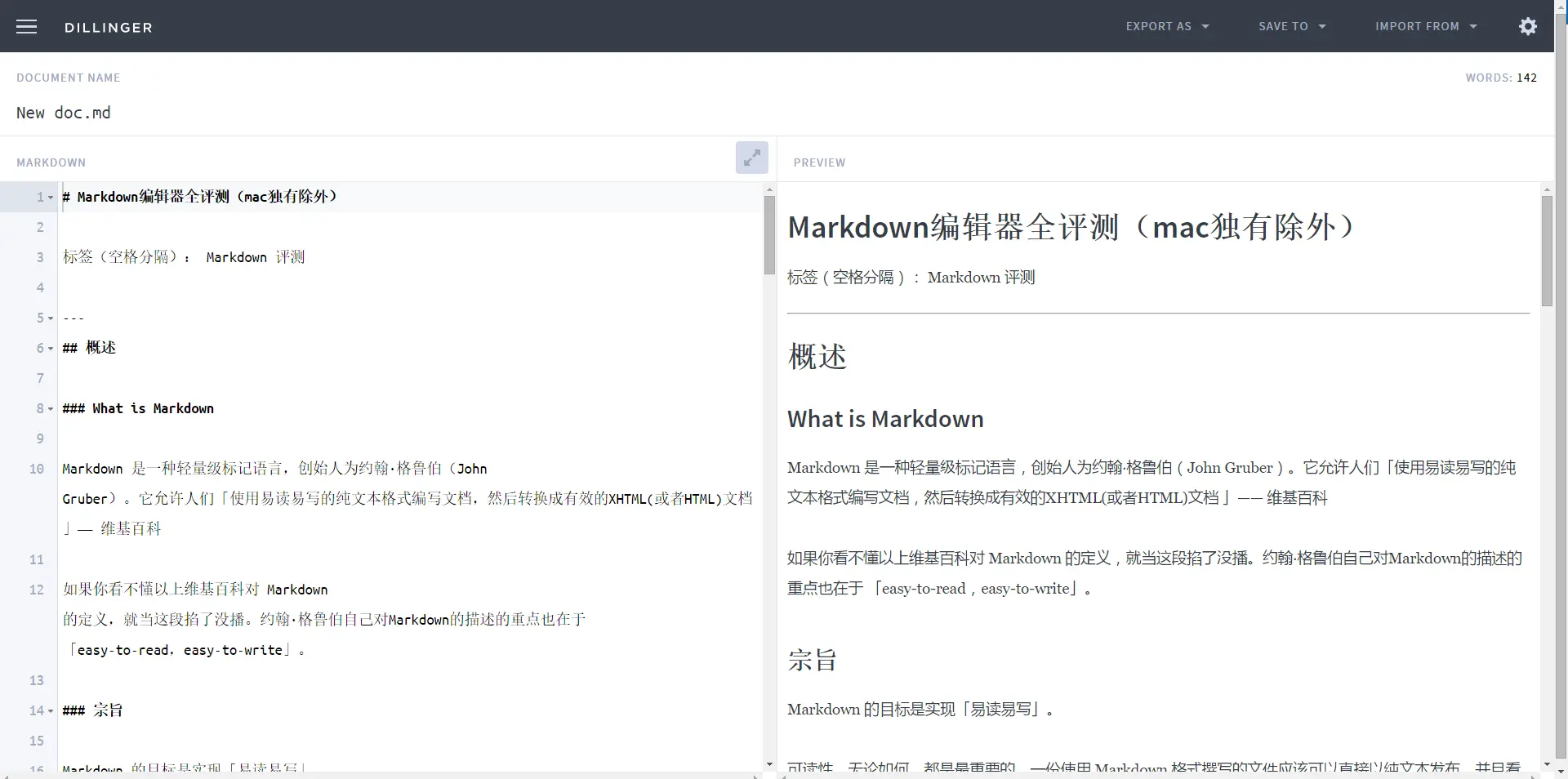1568x779 pixels.
Task: Click the preview pane scrollbar thumb
Action: coord(1547,251)
